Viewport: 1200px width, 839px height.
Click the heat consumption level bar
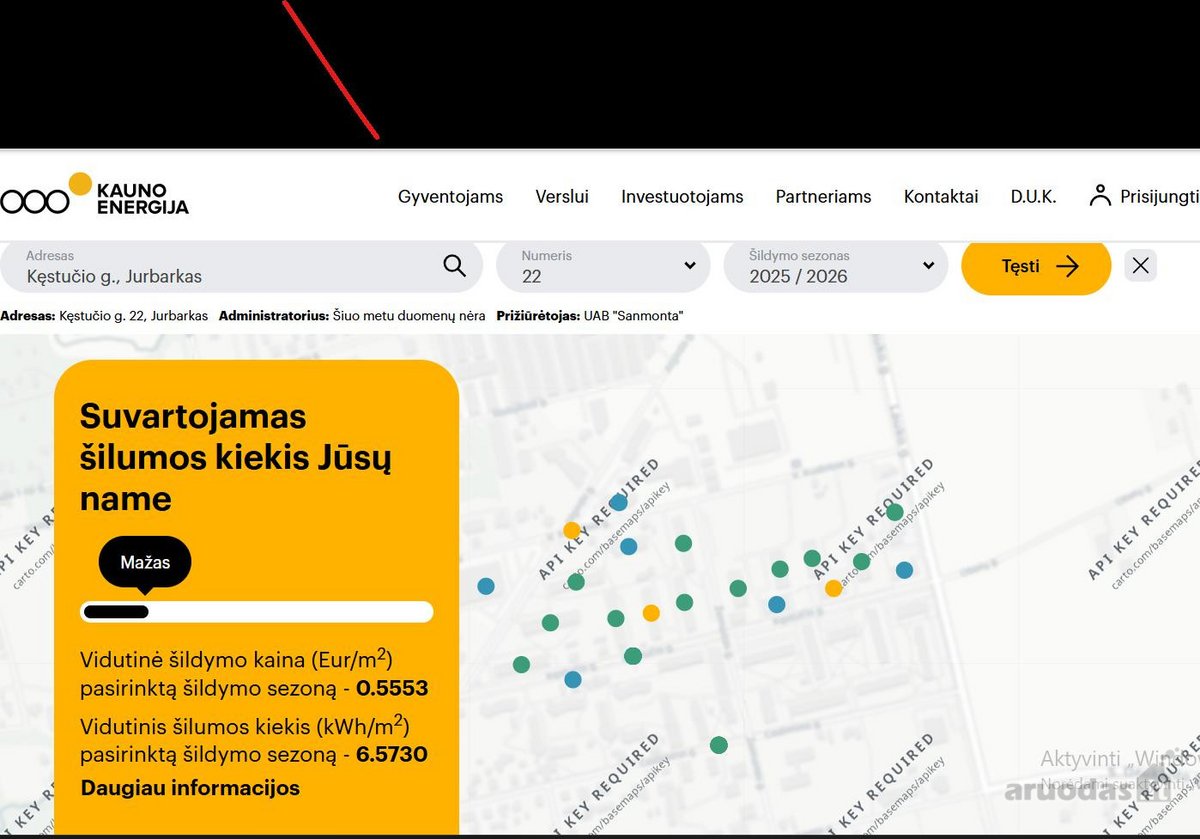coord(256,612)
